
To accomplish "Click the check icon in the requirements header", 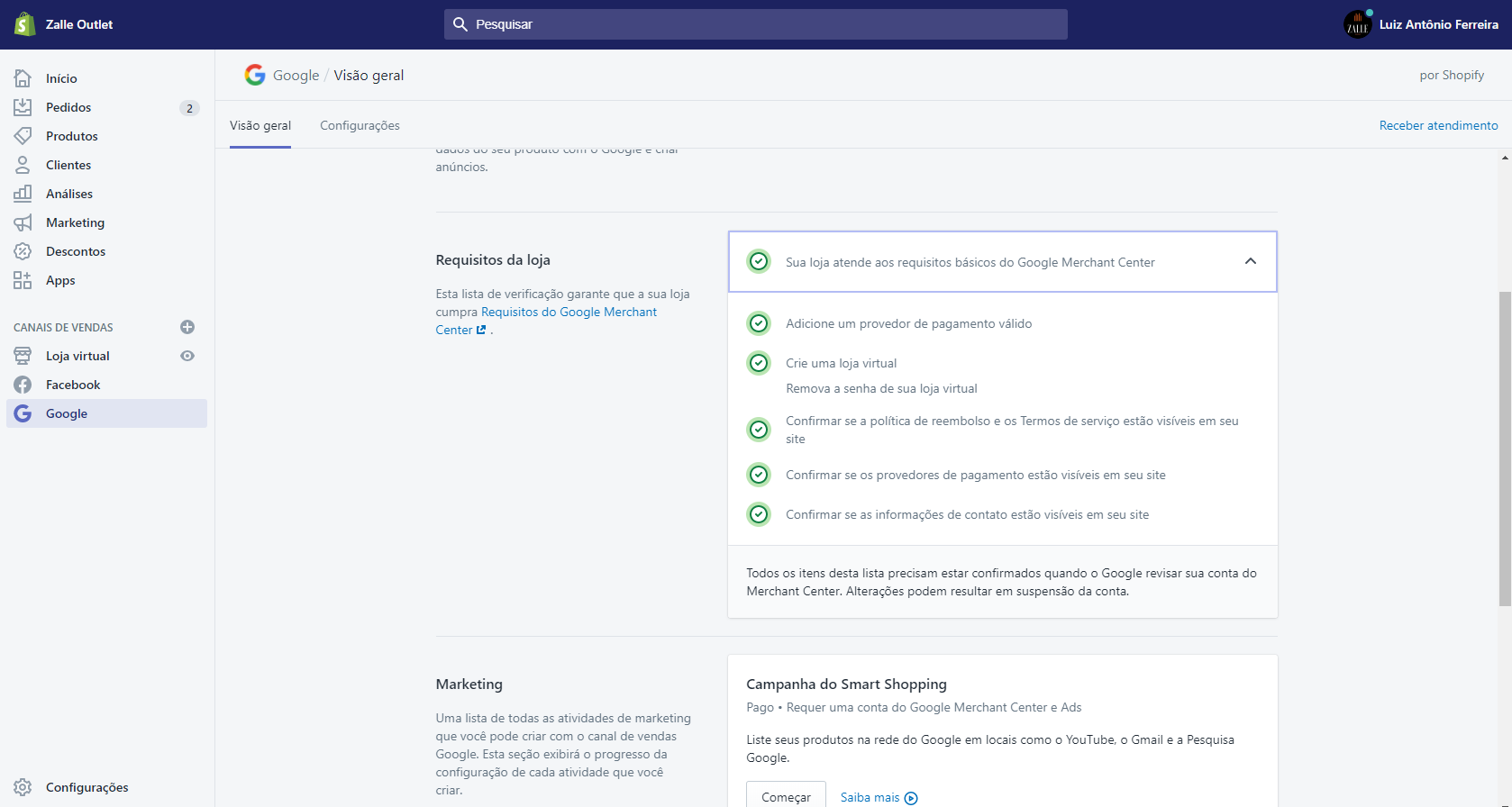I will (760, 261).
